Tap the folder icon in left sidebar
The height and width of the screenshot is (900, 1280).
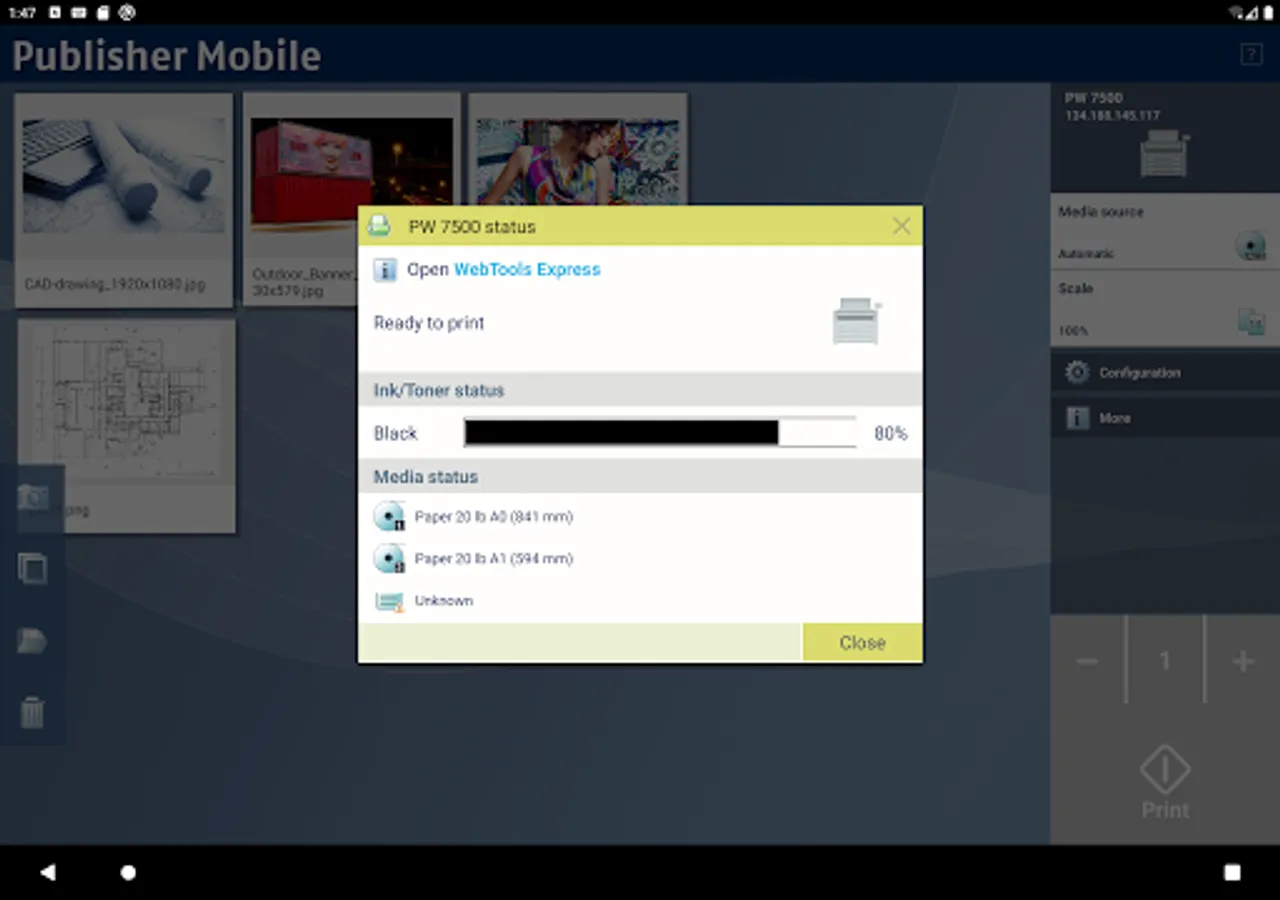tap(32, 641)
